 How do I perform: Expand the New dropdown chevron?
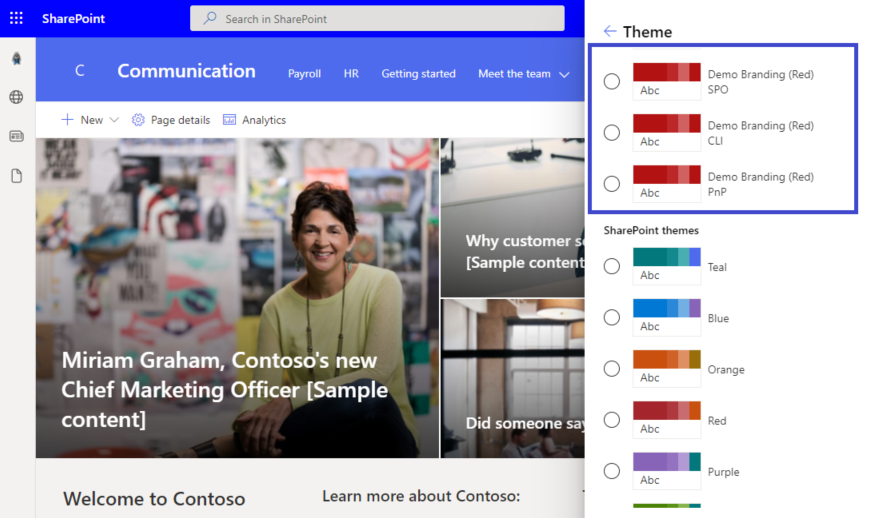(113, 120)
